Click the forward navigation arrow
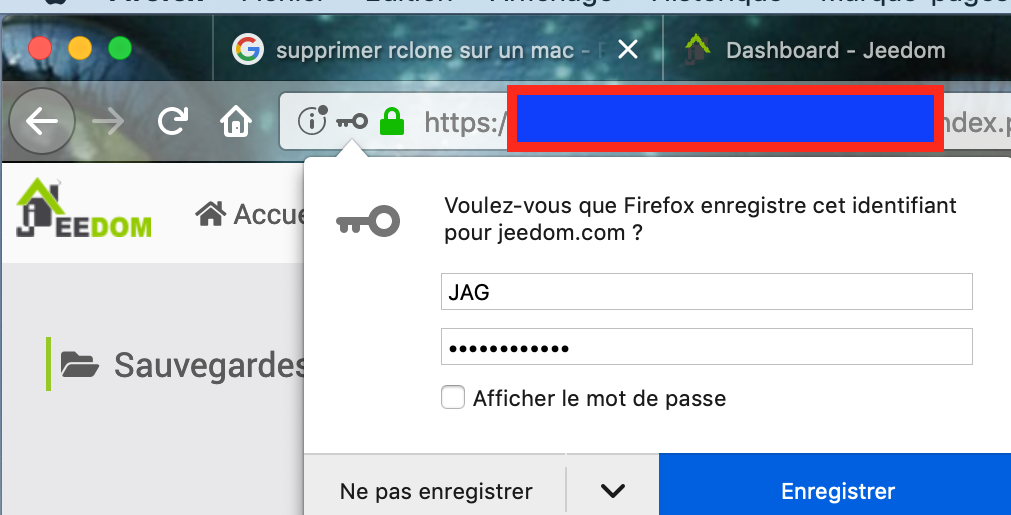The height and width of the screenshot is (515, 1011). pyautogui.click(x=108, y=121)
